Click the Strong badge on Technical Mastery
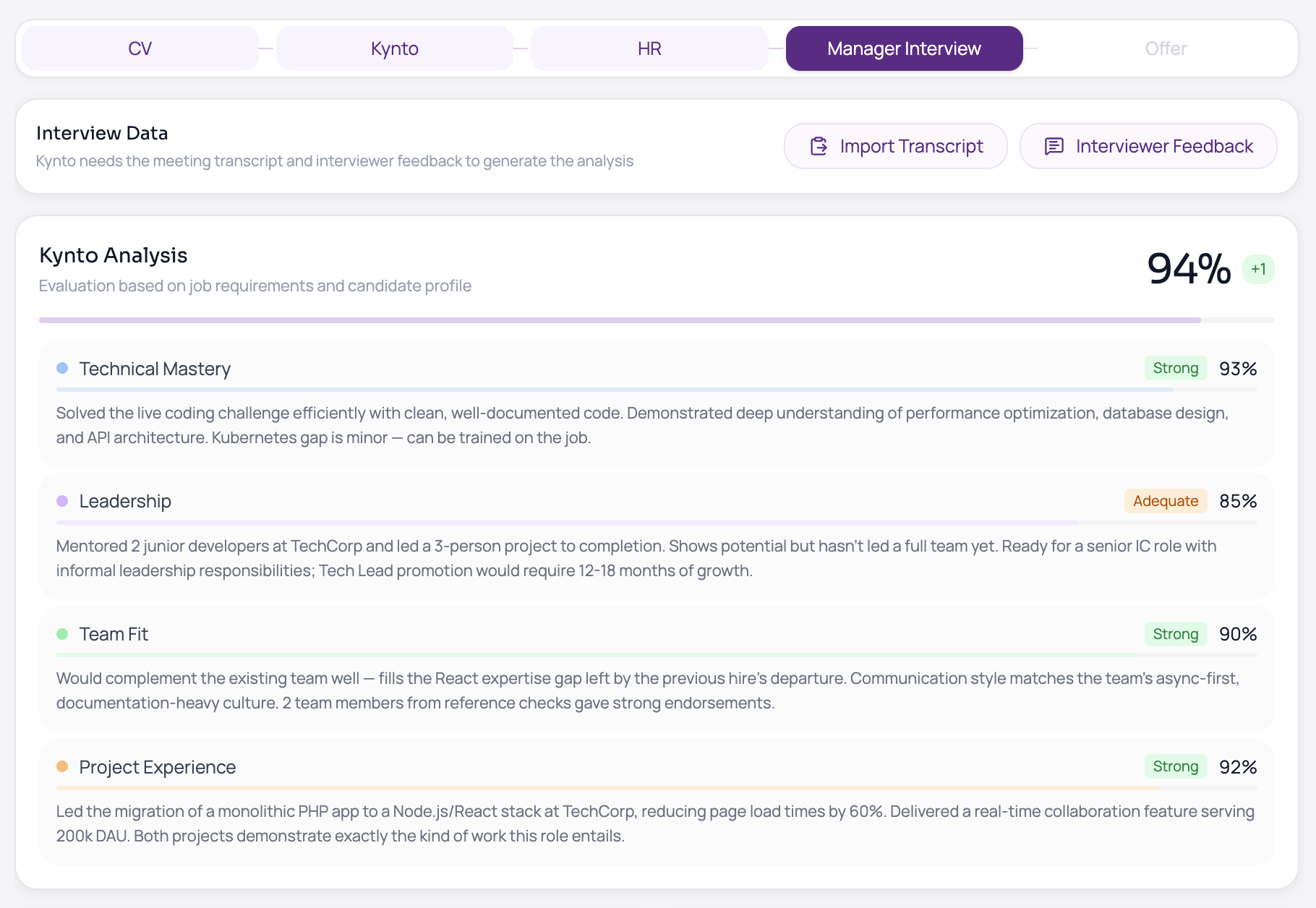 (x=1175, y=367)
